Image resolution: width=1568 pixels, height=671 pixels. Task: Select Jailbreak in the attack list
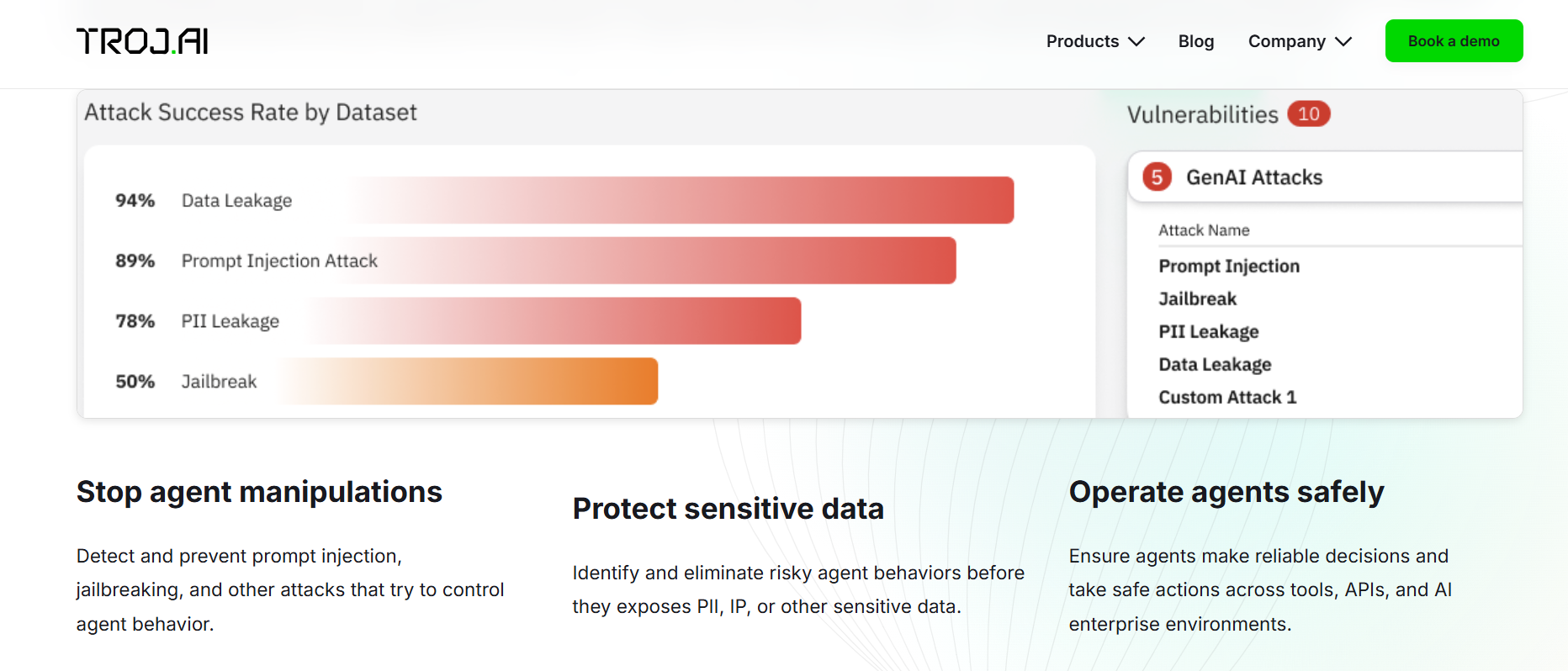tap(1197, 299)
